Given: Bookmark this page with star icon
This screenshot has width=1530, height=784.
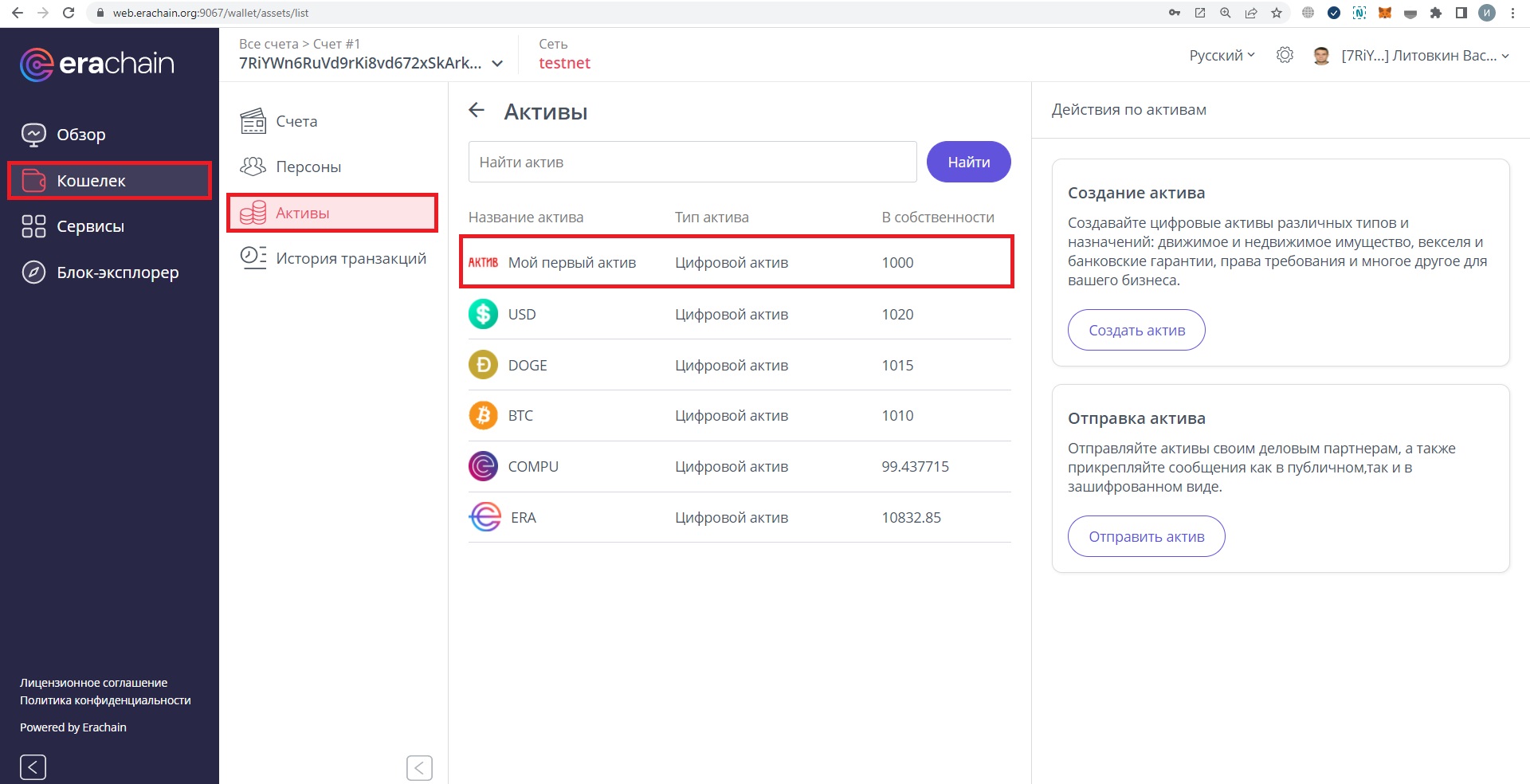Looking at the screenshot, I should 1277,13.
